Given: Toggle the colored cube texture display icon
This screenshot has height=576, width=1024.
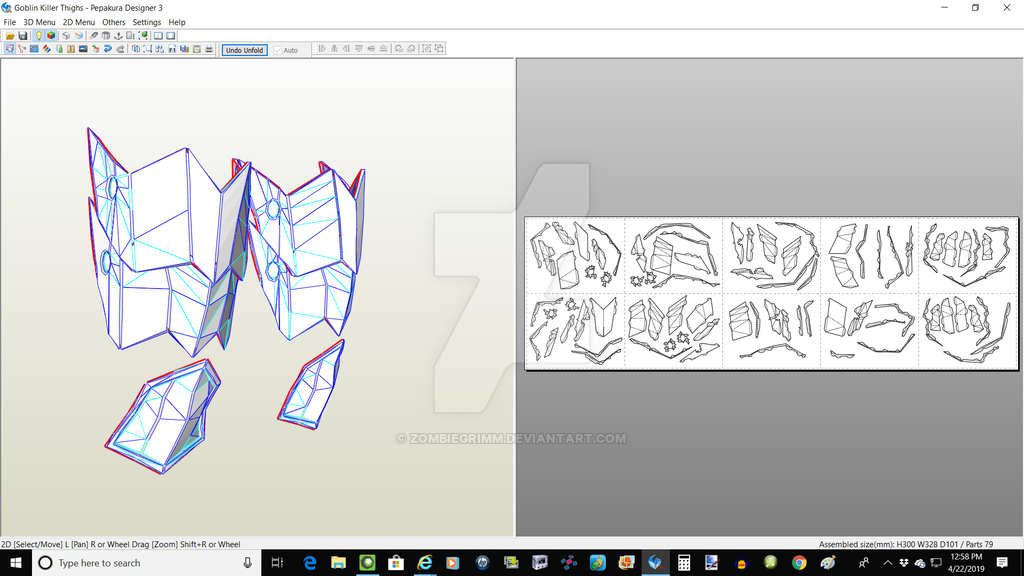Looking at the screenshot, I should [51, 36].
